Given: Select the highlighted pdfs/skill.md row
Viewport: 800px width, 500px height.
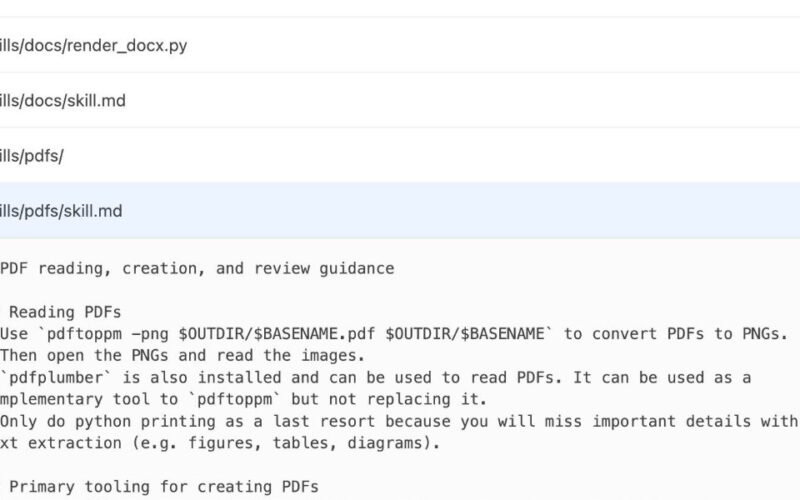Looking at the screenshot, I should (x=62, y=211).
